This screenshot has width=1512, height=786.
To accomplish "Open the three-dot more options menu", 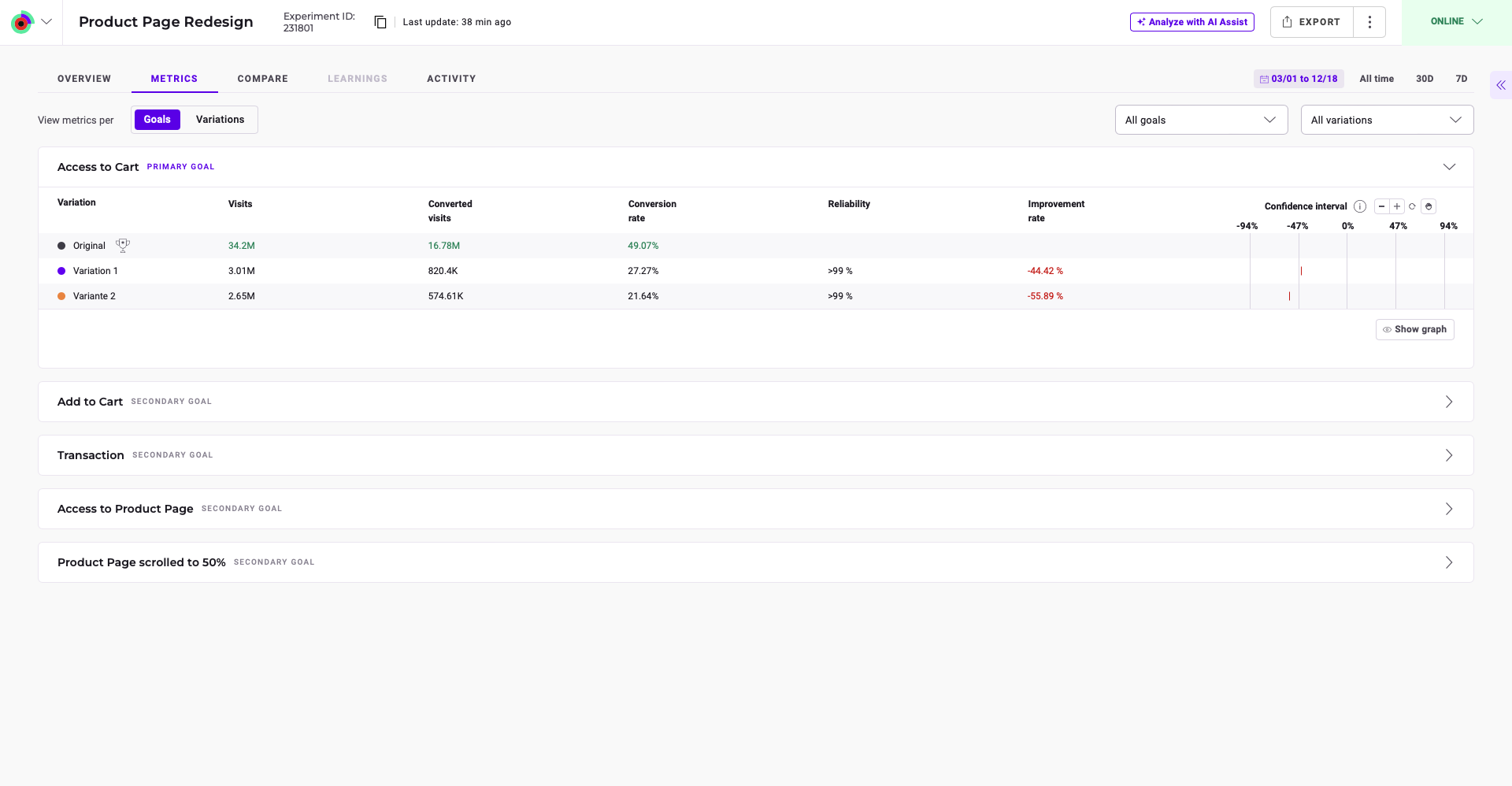I will pos(1369,22).
